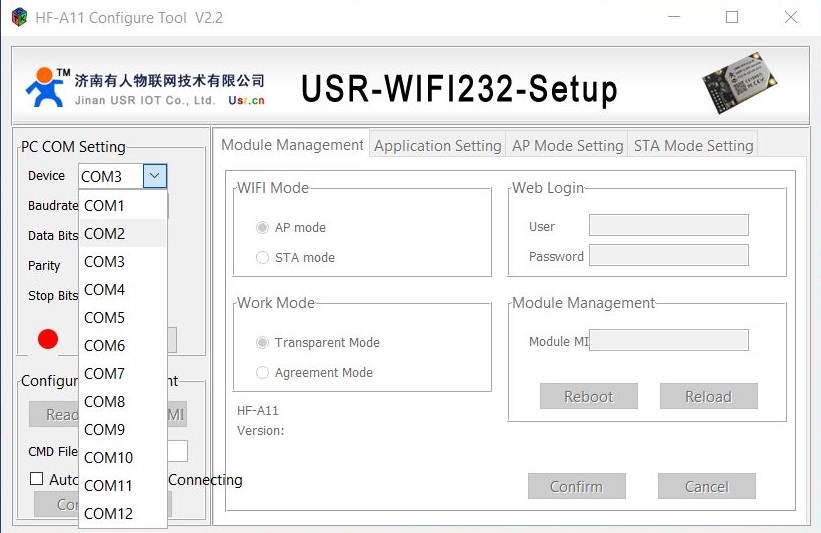This screenshot has height=533, width=821.
Task: Click the Module MID input field
Action: click(669, 340)
